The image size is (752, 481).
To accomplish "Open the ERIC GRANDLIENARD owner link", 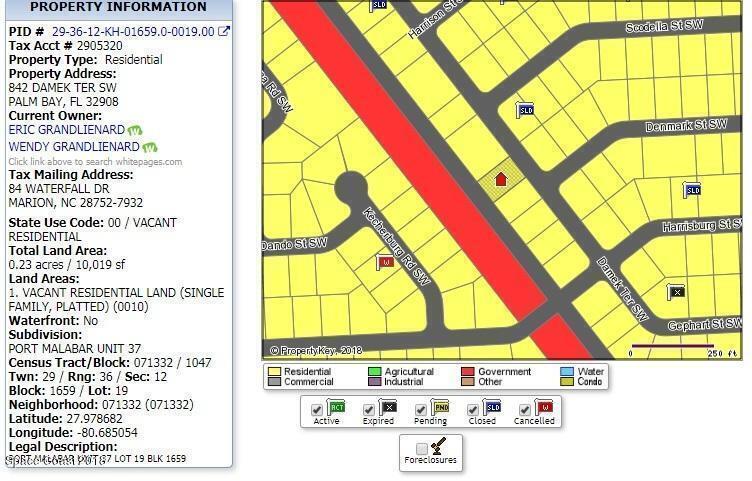I will click(66, 131).
